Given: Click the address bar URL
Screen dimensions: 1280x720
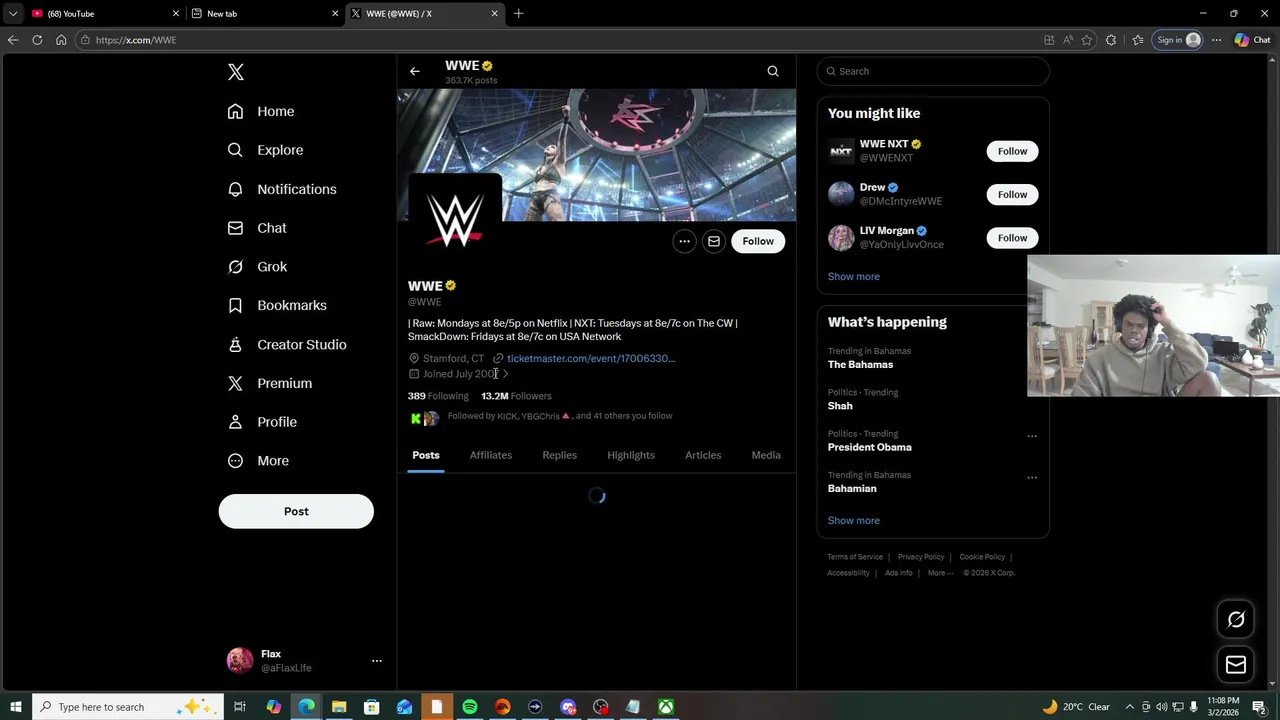Looking at the screenshot, I should click(136, 40).
